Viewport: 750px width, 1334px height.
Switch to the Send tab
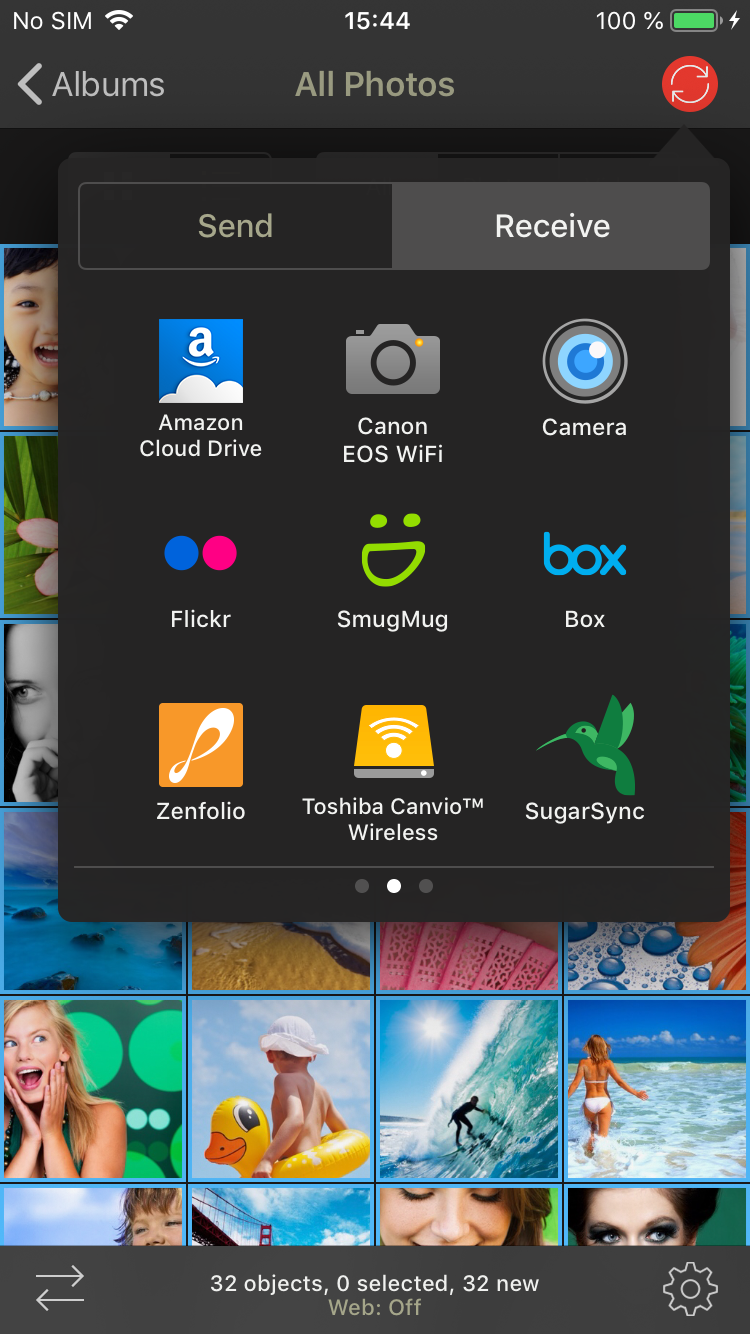coord(235,226)
